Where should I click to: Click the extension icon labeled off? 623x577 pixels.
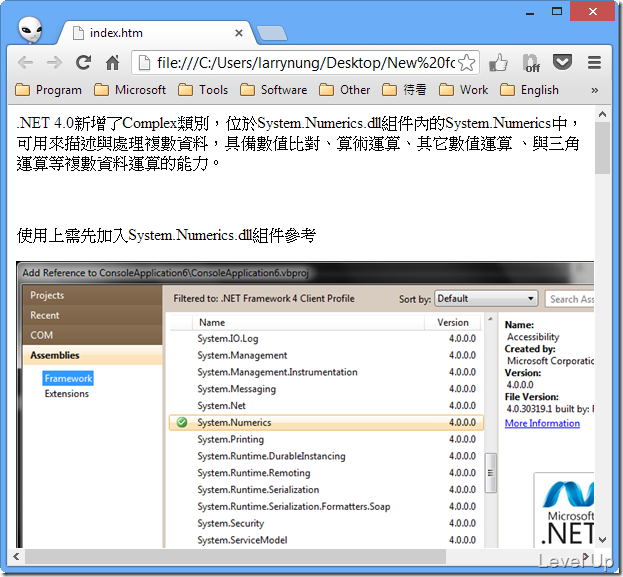click(531, 63)
